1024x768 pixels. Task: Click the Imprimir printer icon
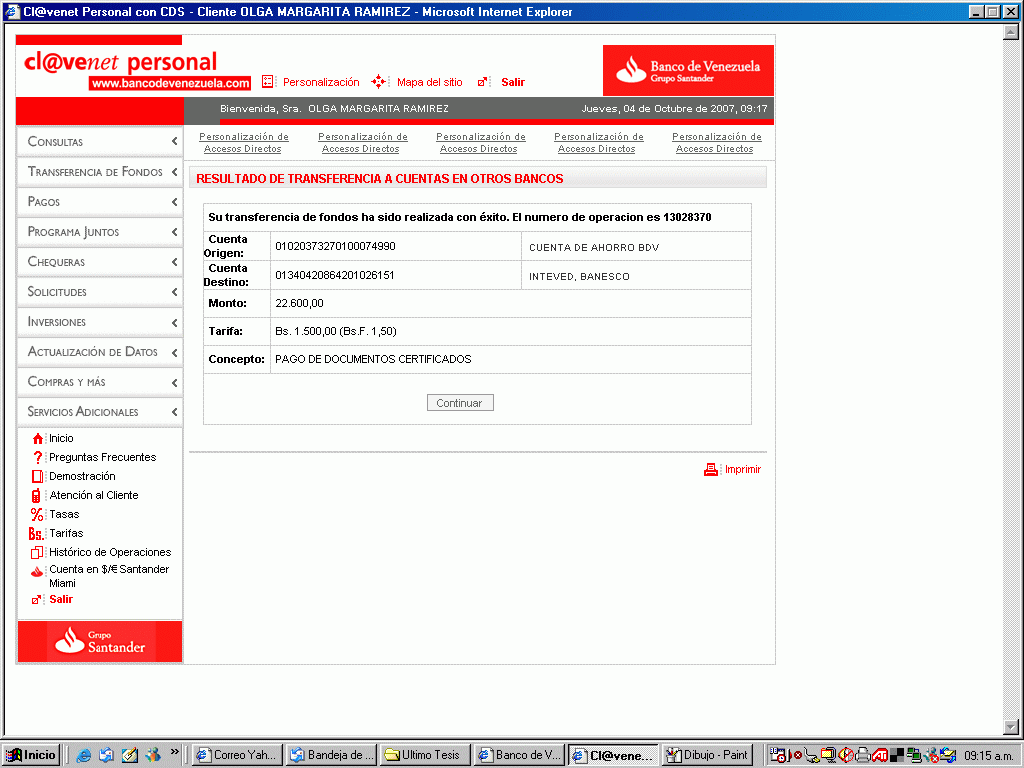tap(711, 469)
